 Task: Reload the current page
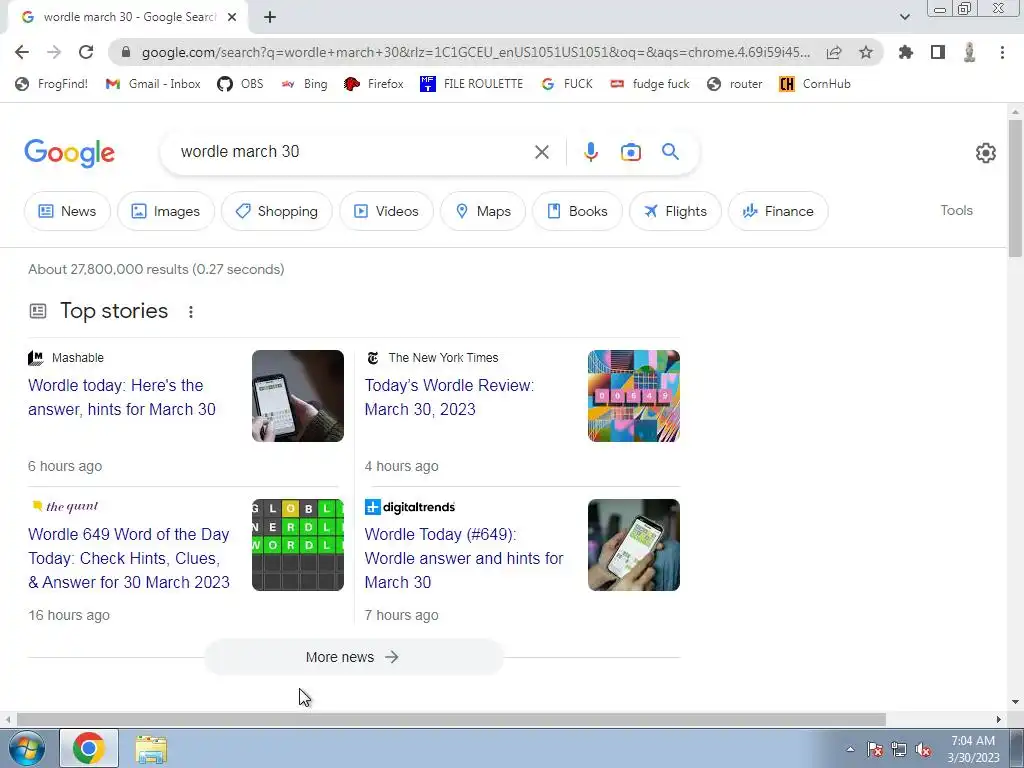86,52
